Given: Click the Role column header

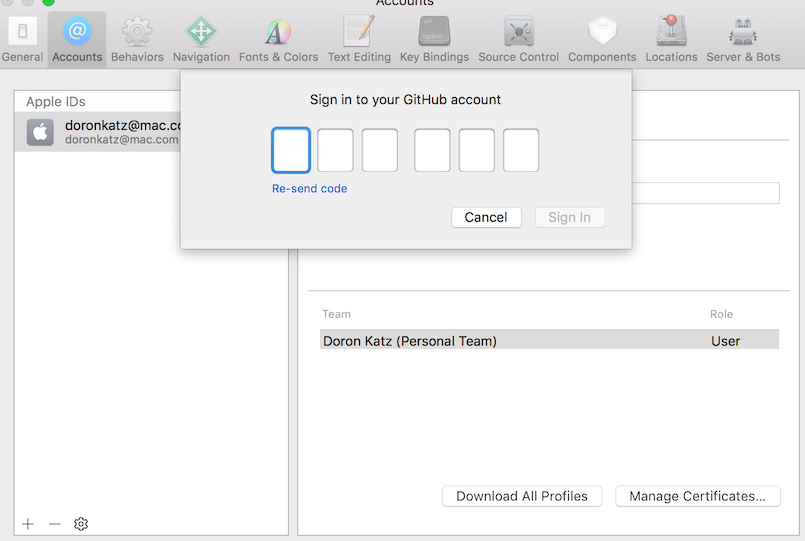Looking at the screenshot, I should point(721,314).
